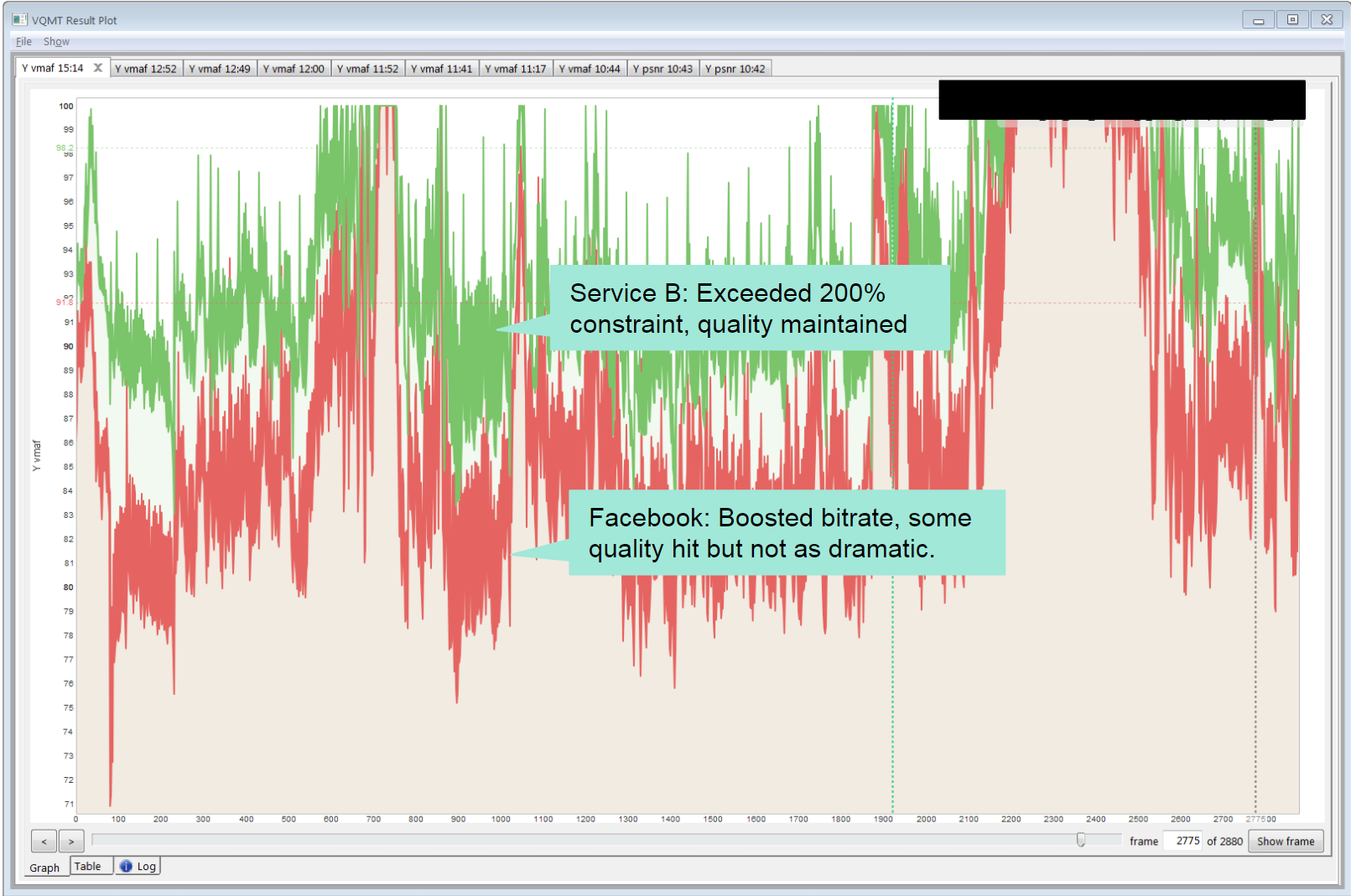This screenshot has height=896, width=1351.
Task: Click the Y vmaf axis label
Action: pos(36,455)
